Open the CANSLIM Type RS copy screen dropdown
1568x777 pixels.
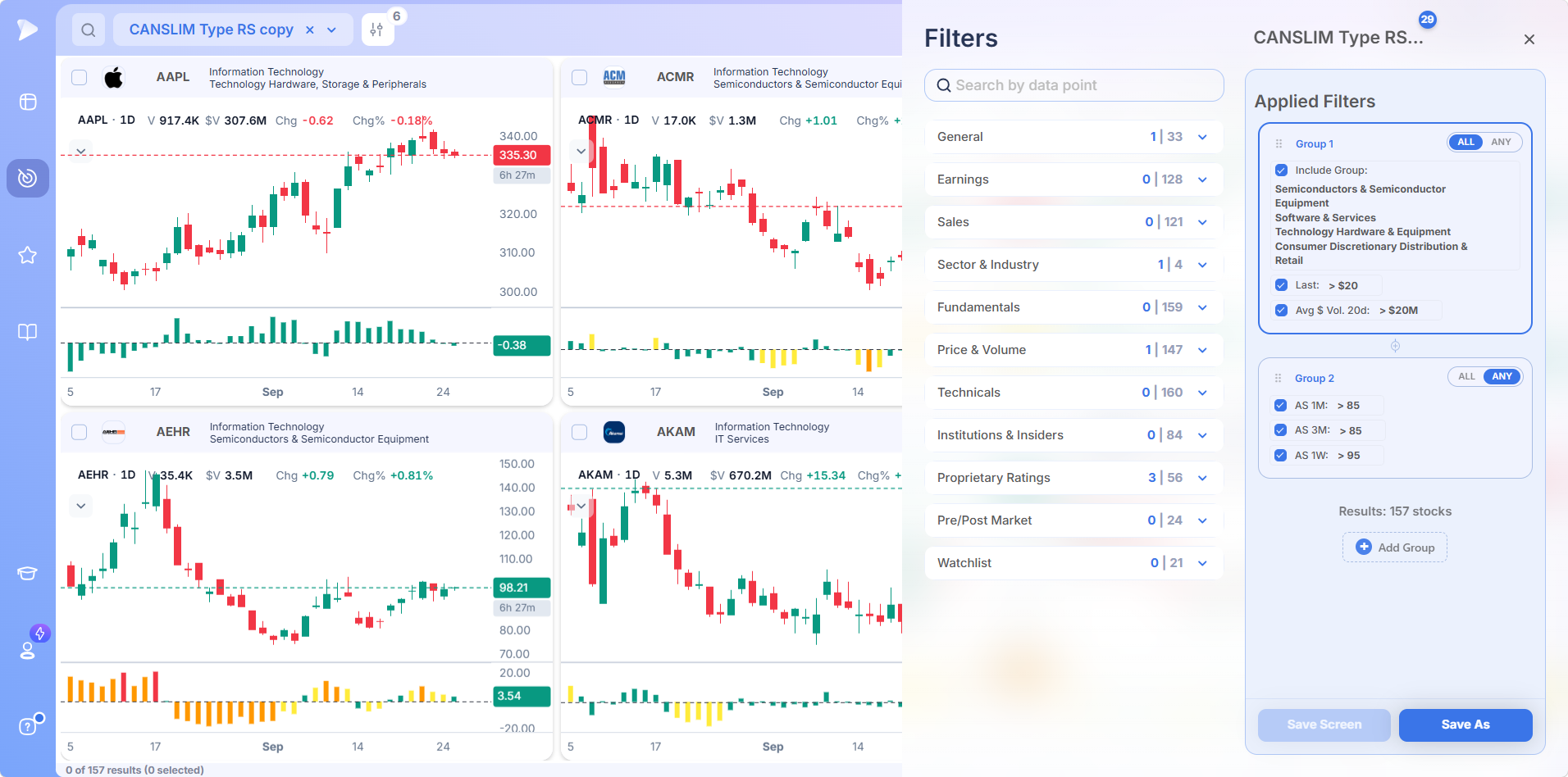click(x=332, y=30)
